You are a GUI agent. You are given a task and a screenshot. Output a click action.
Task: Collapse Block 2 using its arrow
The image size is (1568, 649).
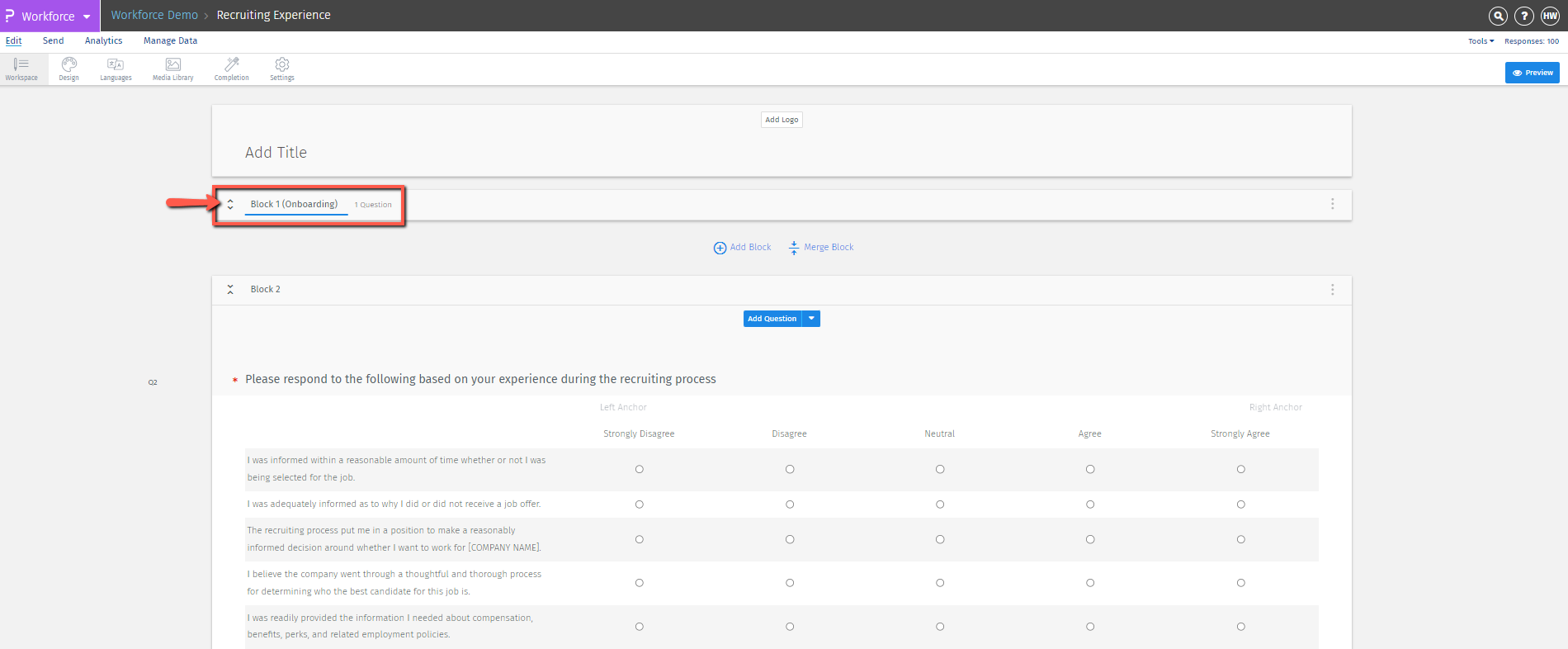230,290
